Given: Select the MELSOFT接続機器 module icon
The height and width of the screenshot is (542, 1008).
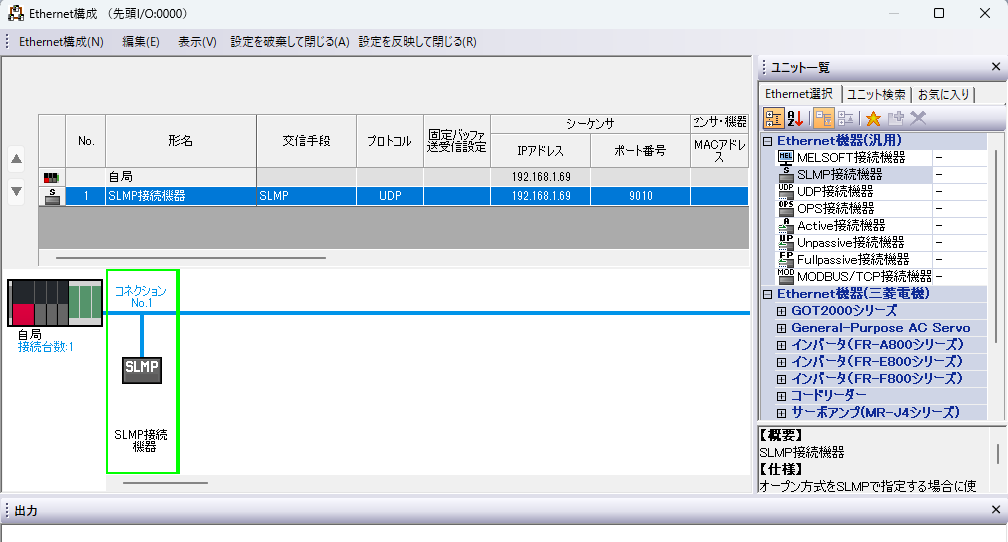Looking at the screenshot, I should (x=786, y=157).
